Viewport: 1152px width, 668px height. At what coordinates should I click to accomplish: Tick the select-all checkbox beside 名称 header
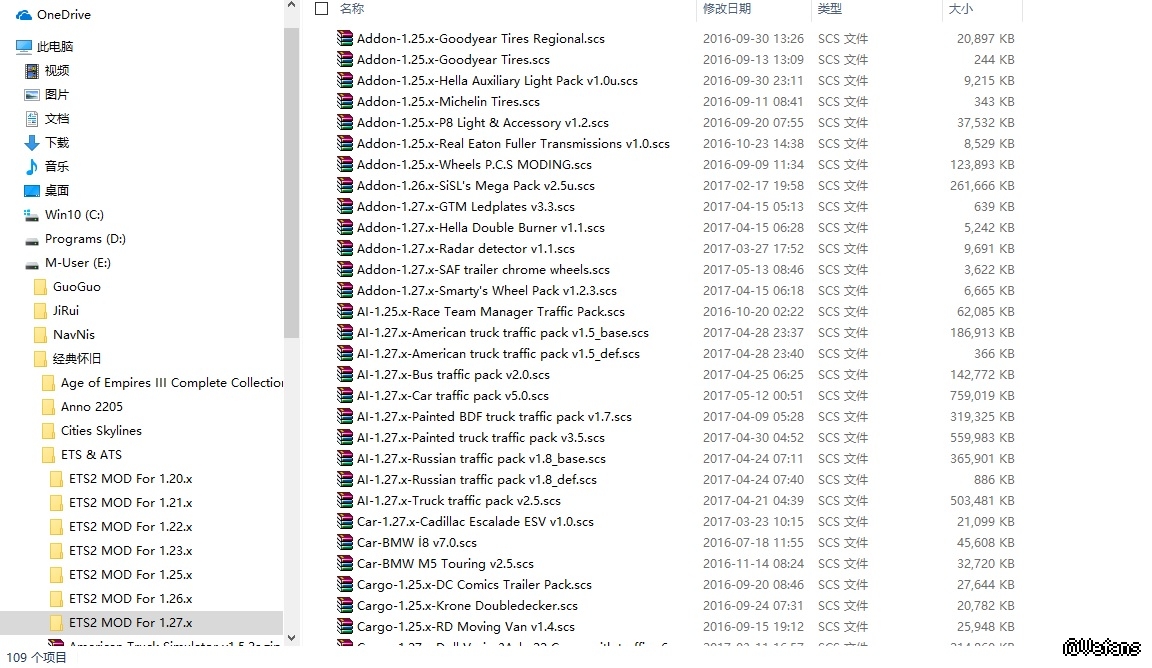(x=321, y=8)
